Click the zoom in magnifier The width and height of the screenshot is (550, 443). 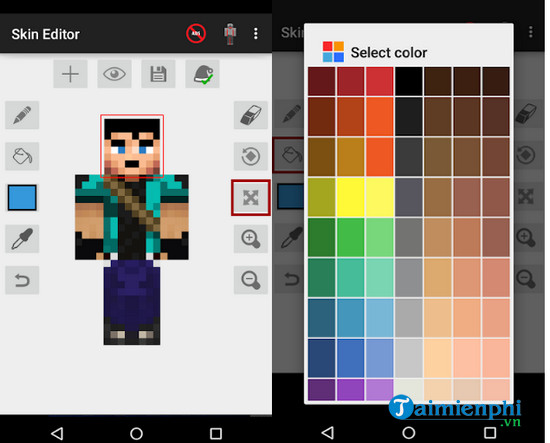click(250, 239)
